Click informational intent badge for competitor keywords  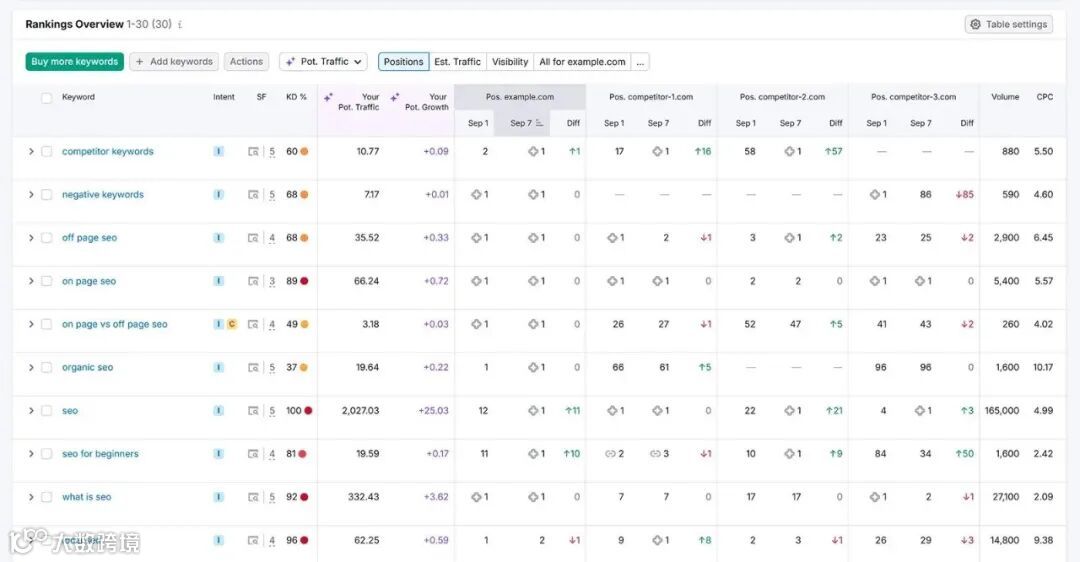[218, 152]
